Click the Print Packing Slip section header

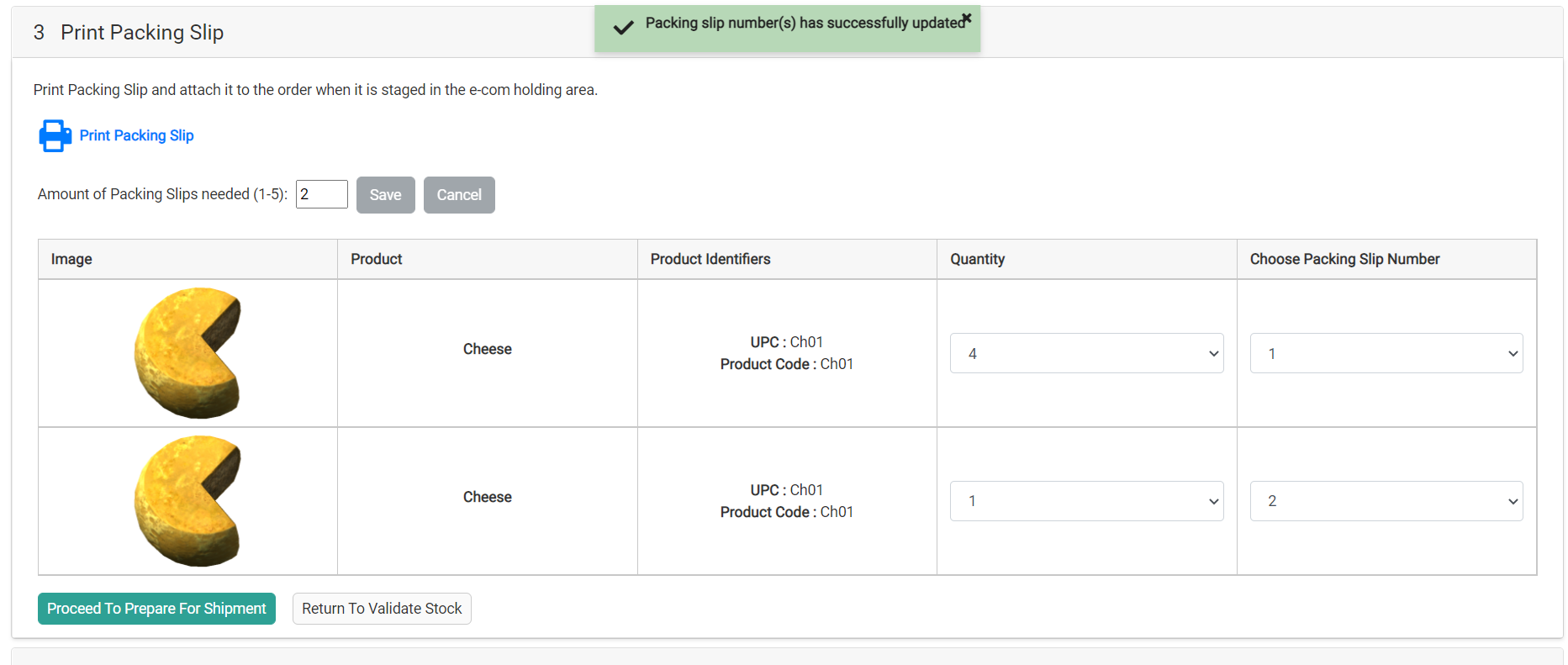141,33
